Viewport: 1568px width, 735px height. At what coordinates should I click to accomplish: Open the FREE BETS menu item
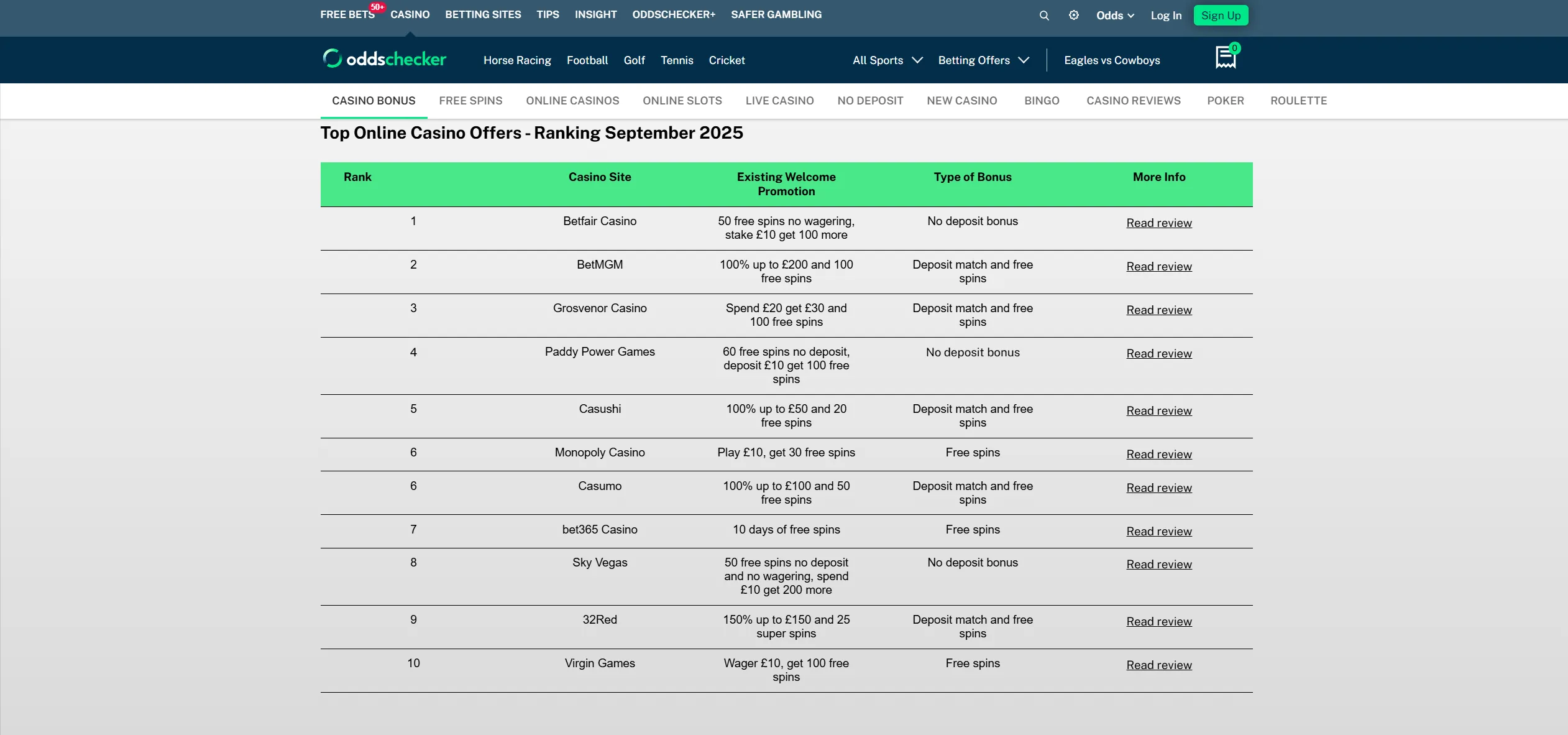347,14
